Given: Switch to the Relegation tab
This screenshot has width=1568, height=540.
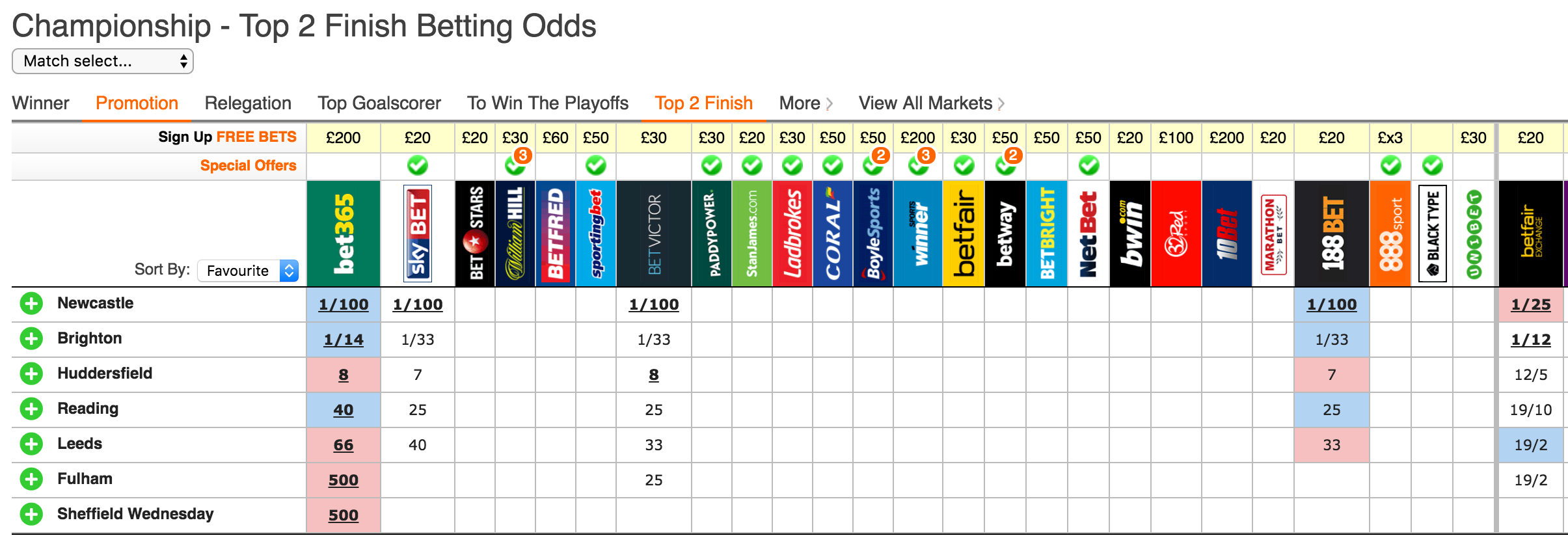Looking at the screenshot, I should click(248, 103).
